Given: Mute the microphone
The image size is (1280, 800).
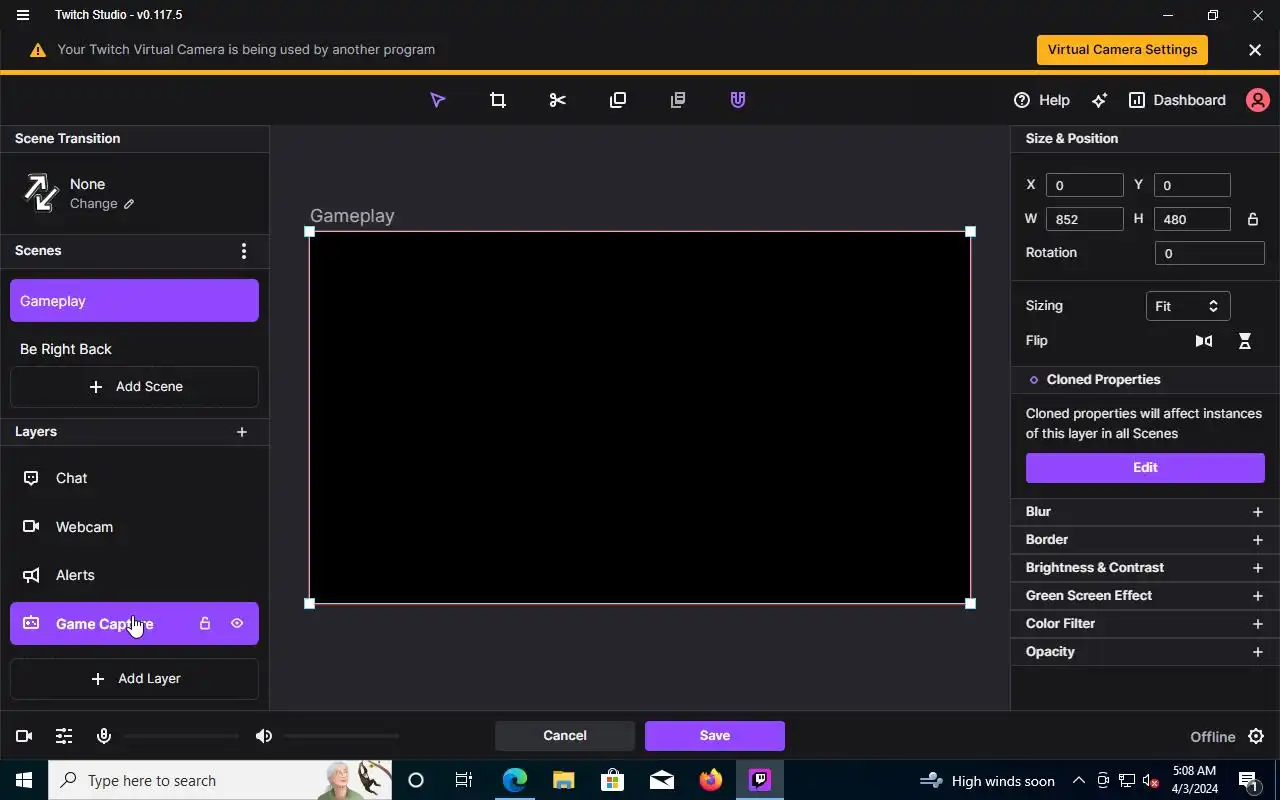Looking at the screenshot, I should click(103, 736).
